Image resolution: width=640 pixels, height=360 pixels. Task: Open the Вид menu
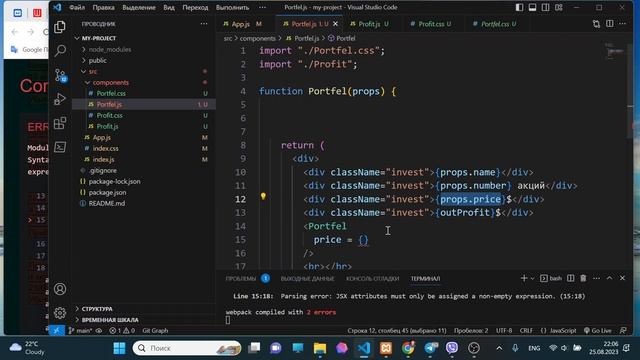tap(169, 7)
